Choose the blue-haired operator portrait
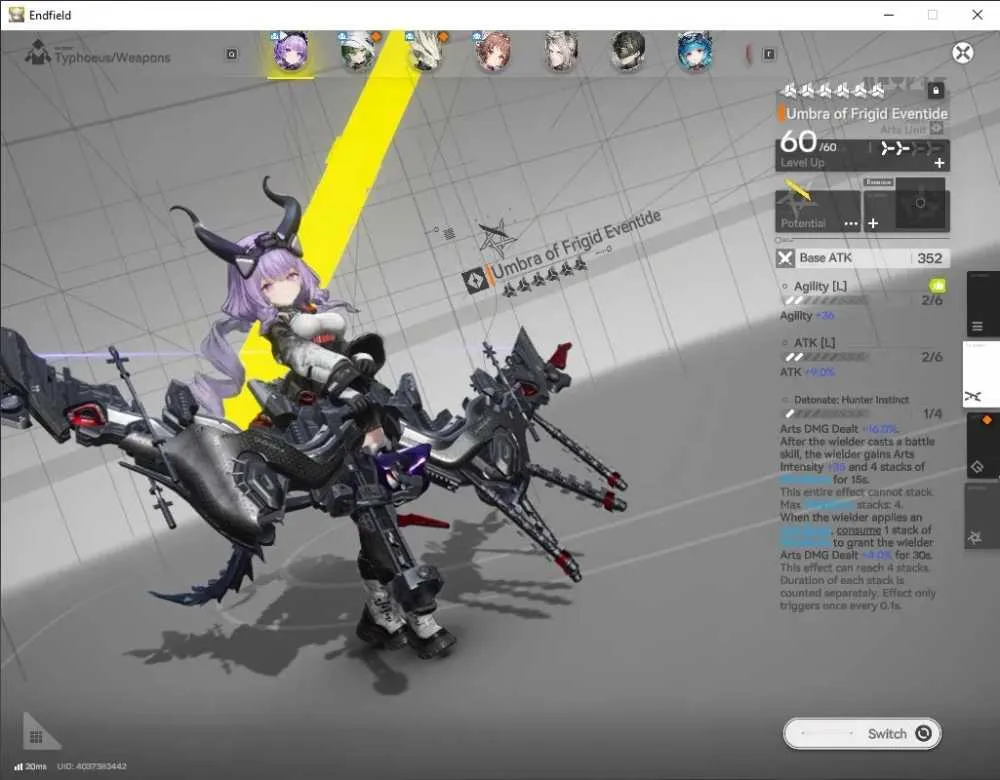 (x=695, y=51)
